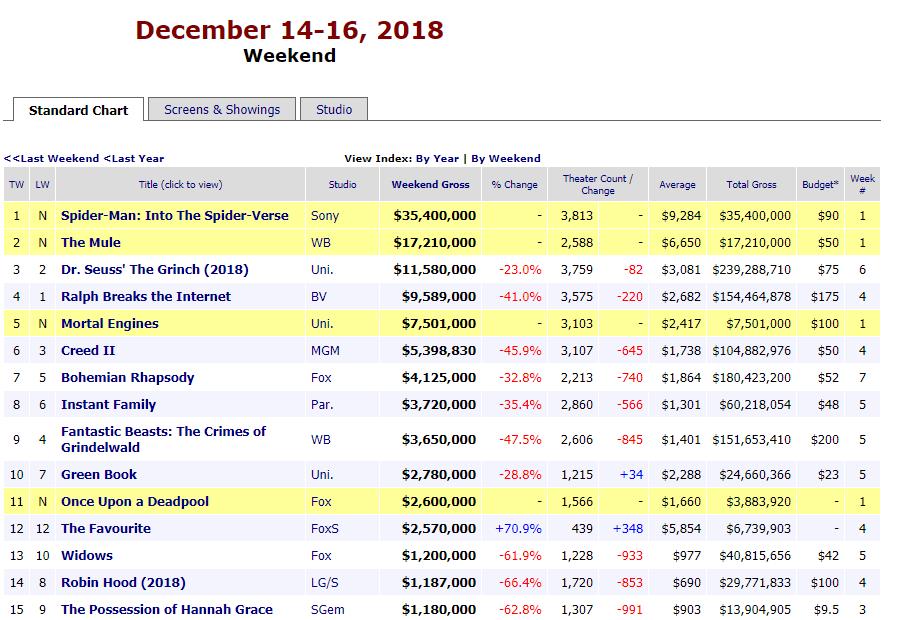Click the Sony studio link
This screenshot has height=620, width=901.
tap(325, 215)
